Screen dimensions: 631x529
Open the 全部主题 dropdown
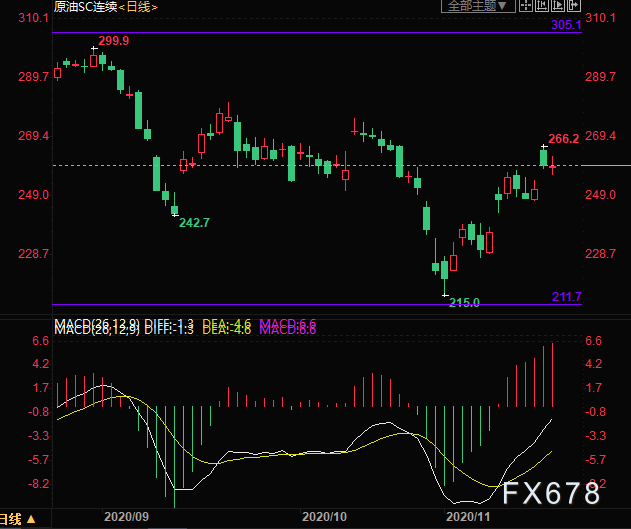pyautogui.click(x=478, y=6)
